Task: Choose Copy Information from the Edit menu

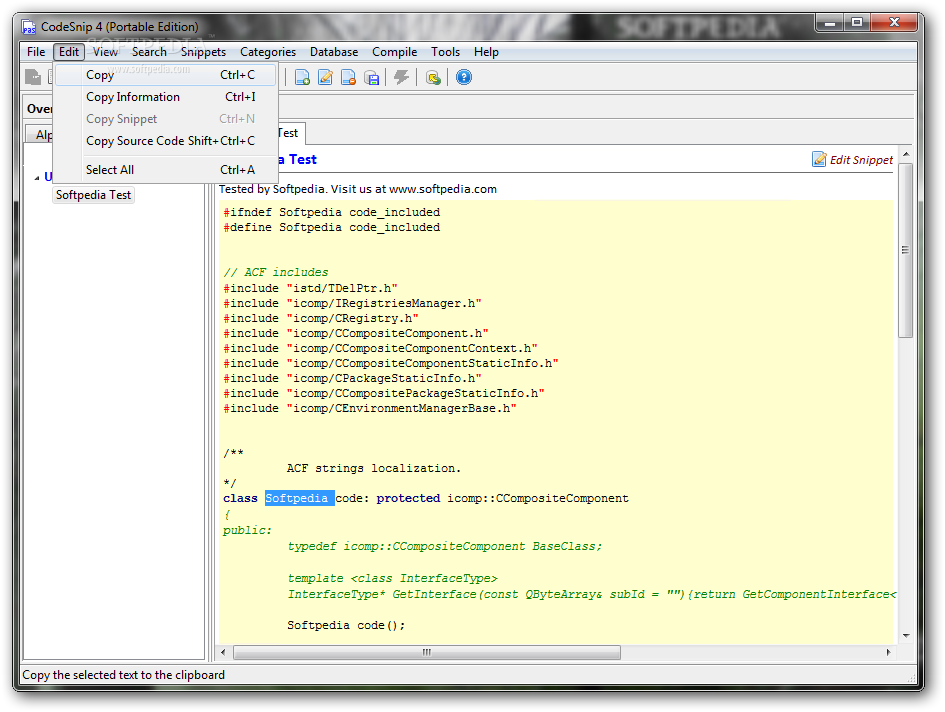Action: pos(133,97)
